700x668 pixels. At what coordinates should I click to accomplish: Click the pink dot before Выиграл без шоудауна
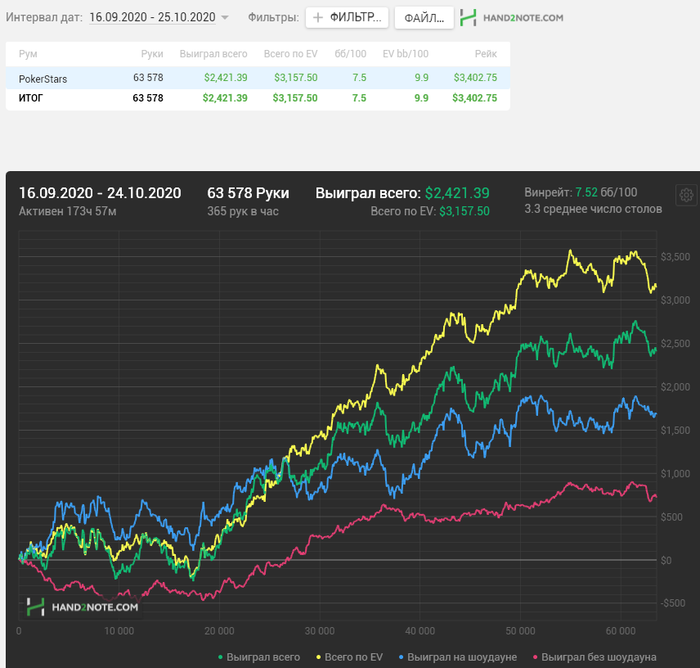point(535,657)
